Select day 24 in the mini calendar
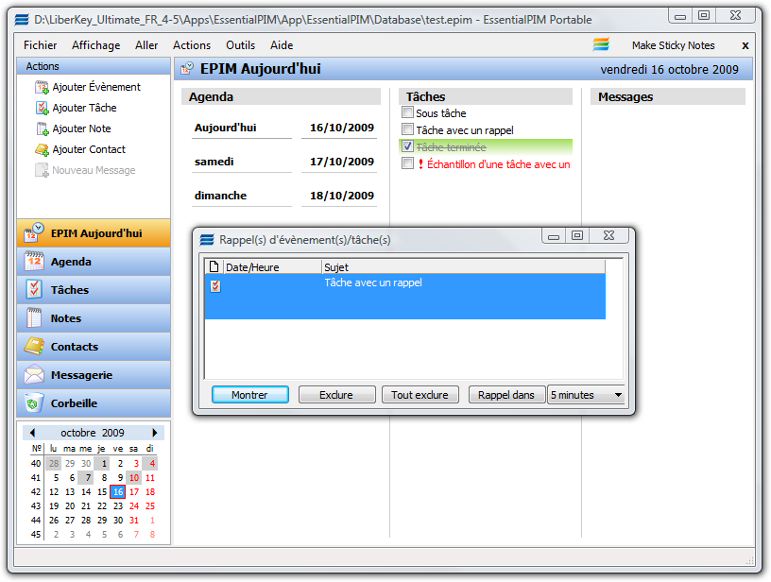 pos(134,506)
